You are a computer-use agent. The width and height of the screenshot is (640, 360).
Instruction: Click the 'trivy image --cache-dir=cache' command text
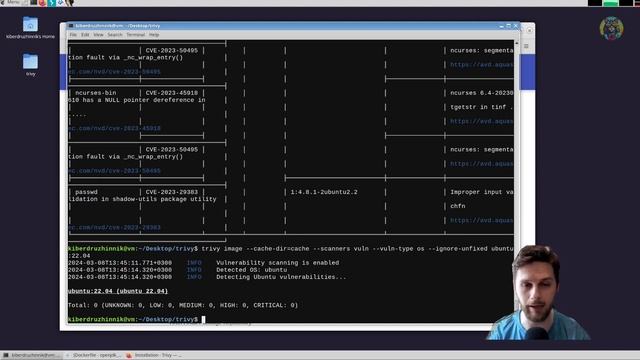256,249
